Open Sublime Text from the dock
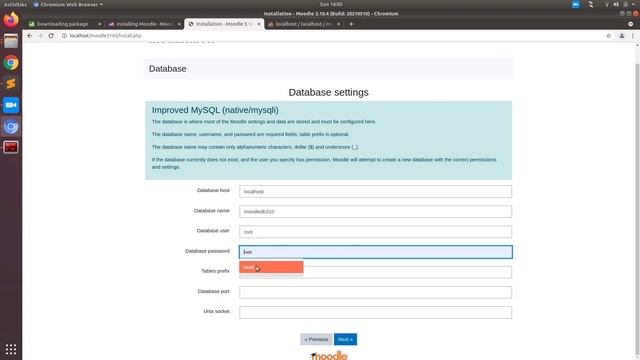640x360 pixels. pos(11,84)
